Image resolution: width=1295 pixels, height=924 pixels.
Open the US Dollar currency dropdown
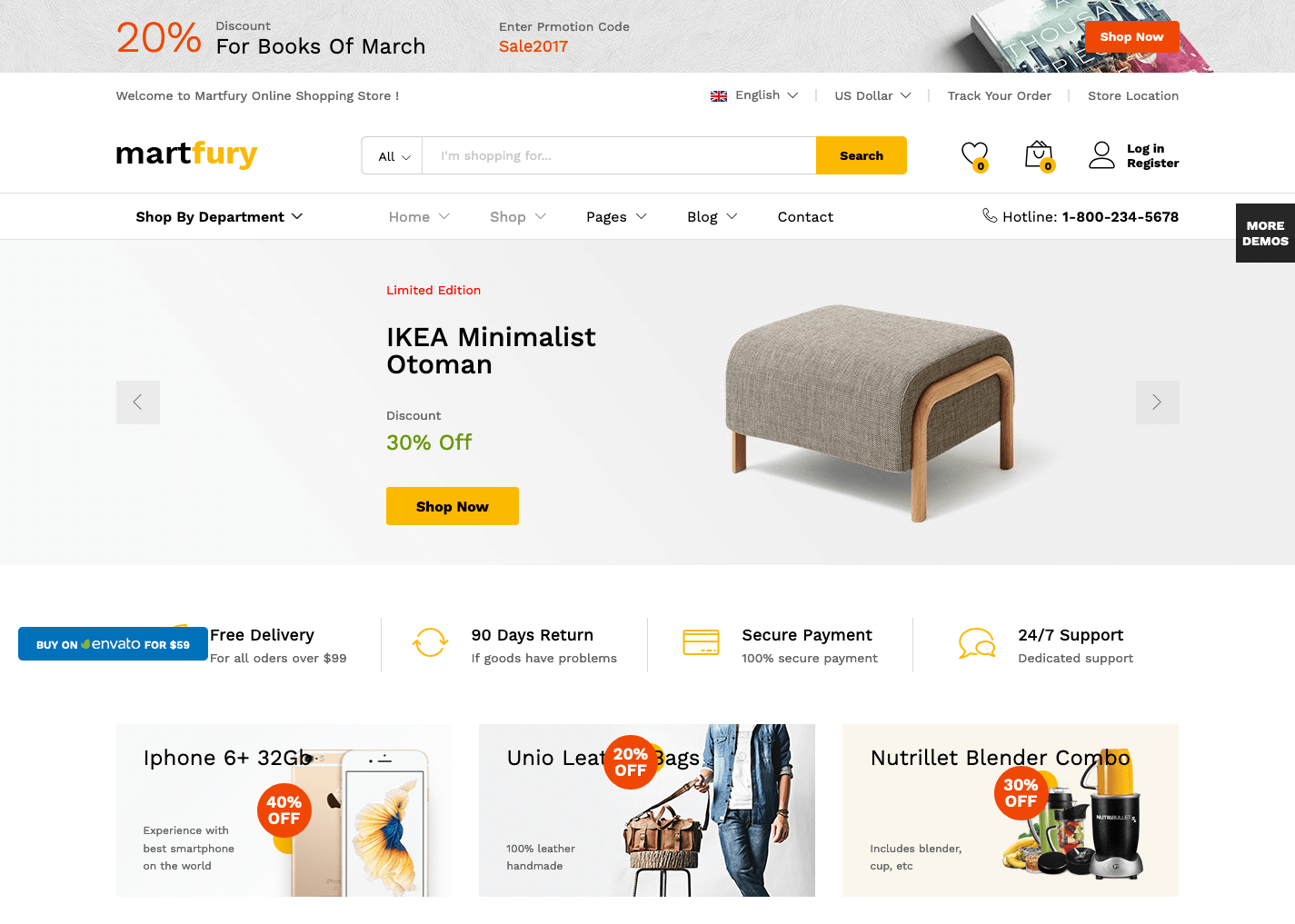(x=872, y=95)
